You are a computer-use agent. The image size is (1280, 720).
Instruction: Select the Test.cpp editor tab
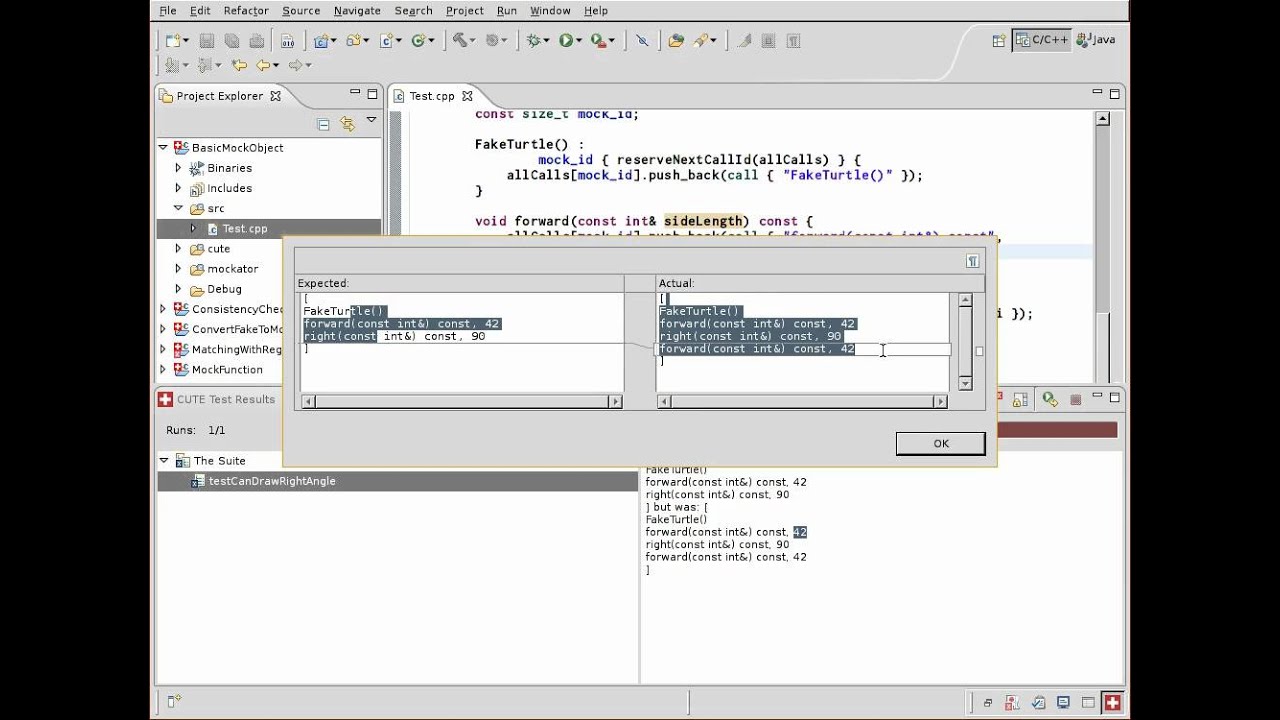(431, 96)
